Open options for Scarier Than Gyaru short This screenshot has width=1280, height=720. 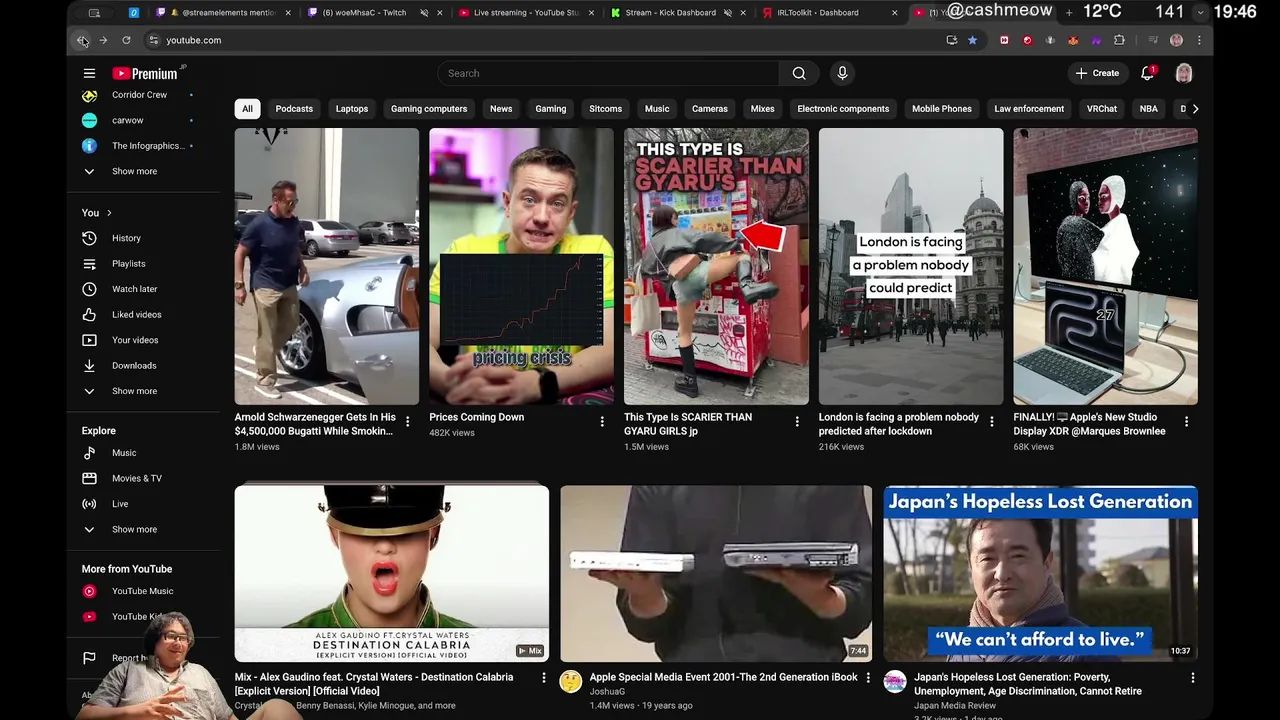click(797, 422)
